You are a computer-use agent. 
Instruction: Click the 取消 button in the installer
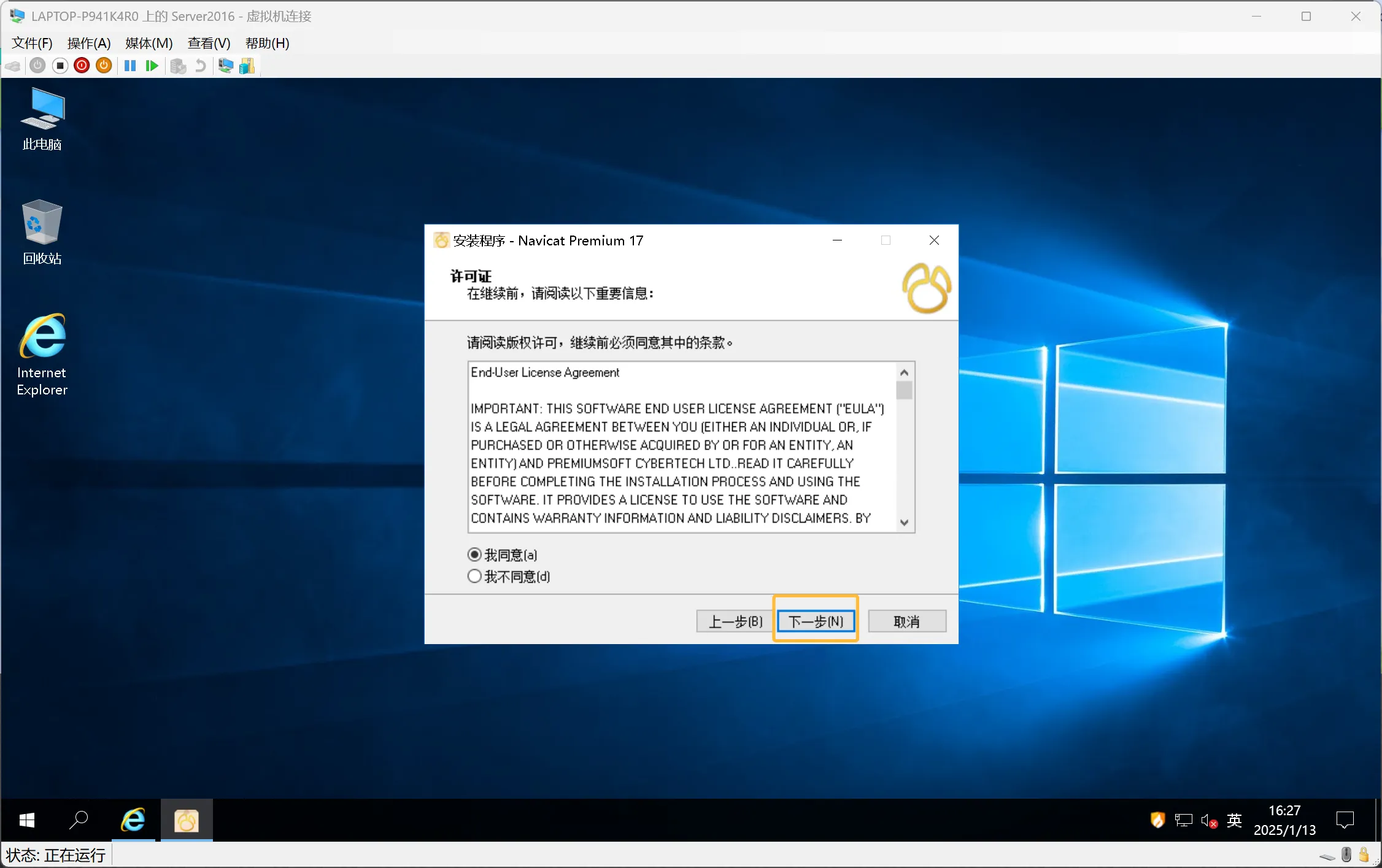(907, 621)
